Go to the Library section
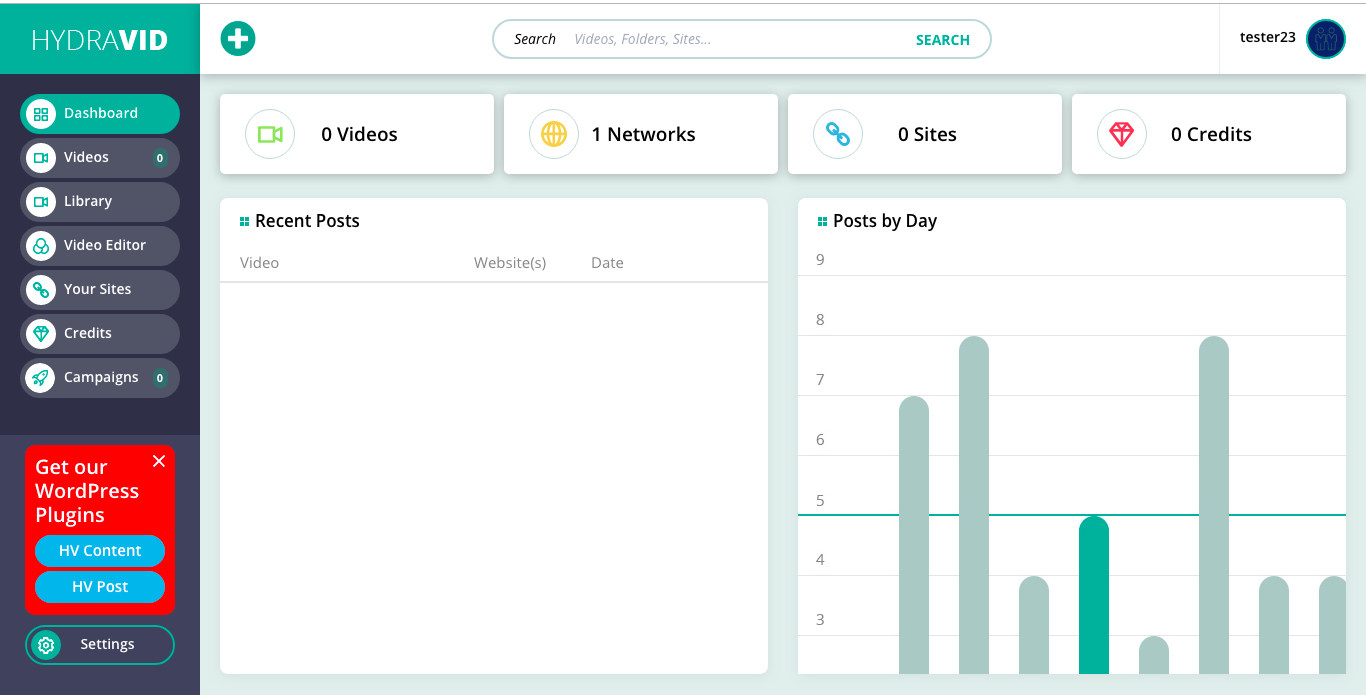 click(100, 201)
